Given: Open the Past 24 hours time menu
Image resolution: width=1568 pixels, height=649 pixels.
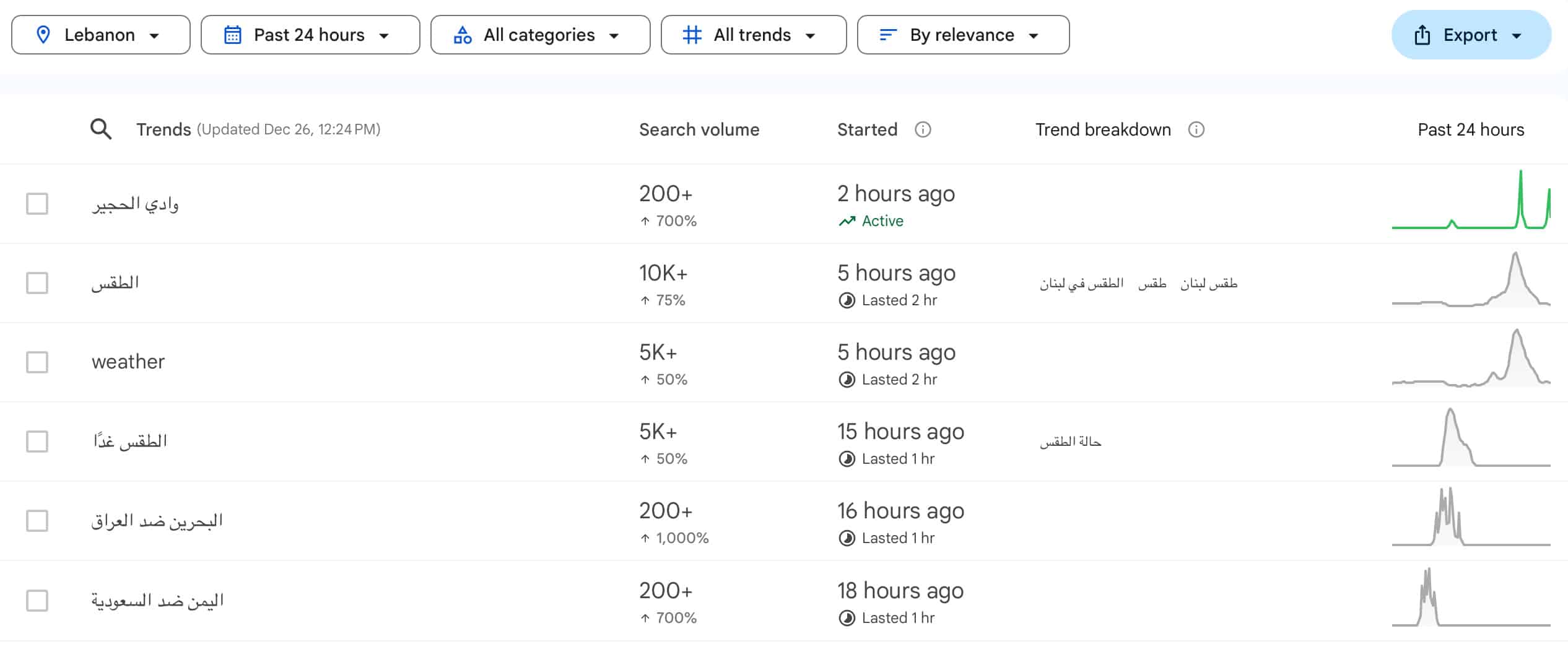Looking at the screenshot, I should click(310, 35).
